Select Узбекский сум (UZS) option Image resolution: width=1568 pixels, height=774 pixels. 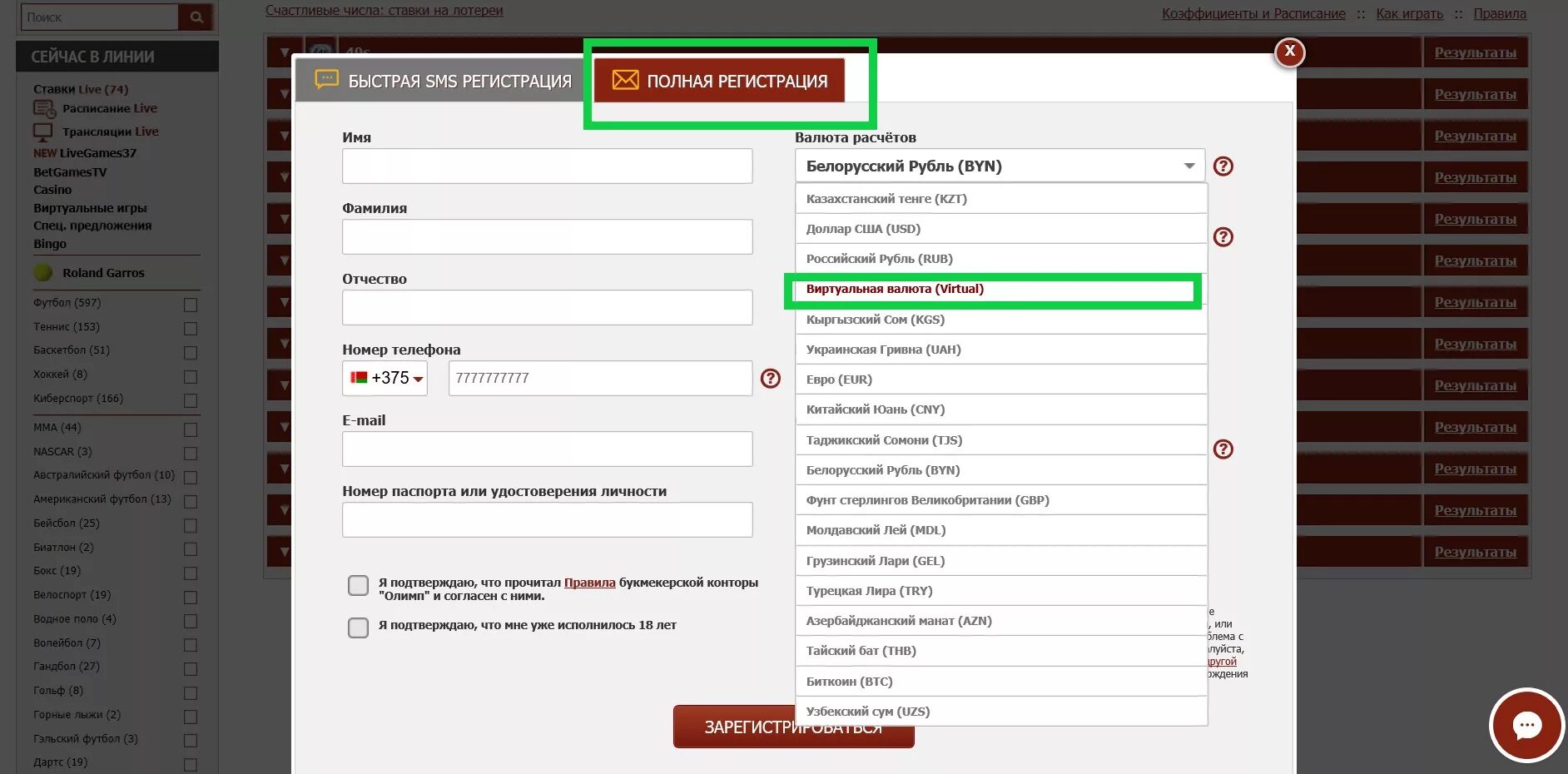click(1001, 712)
